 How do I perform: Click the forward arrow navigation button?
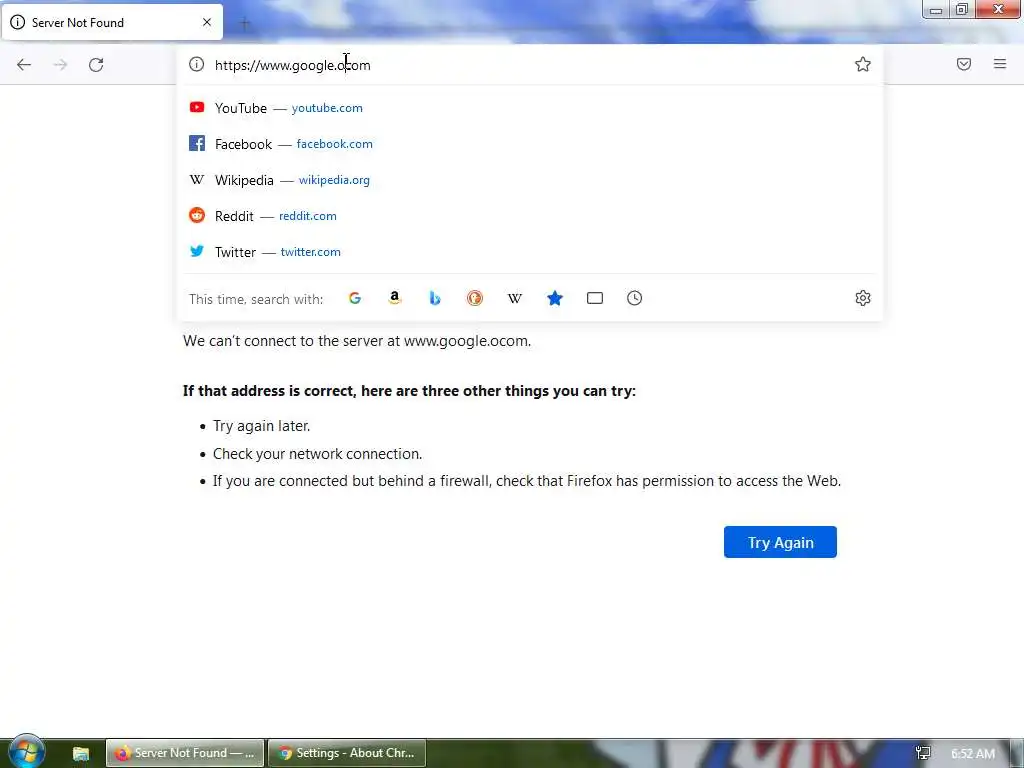pos(60,65)
